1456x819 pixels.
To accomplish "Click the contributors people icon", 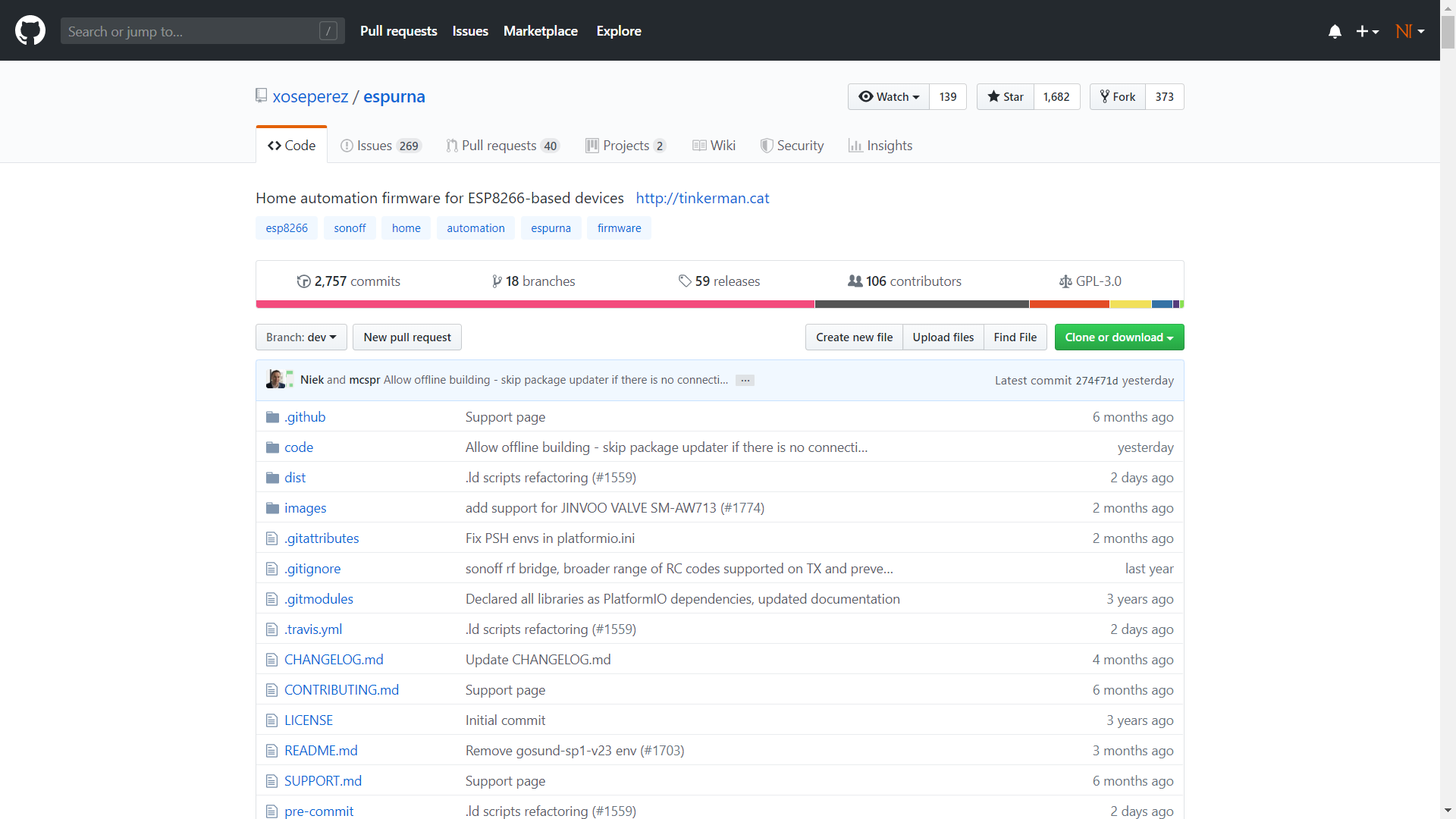I will coord(855,281).
